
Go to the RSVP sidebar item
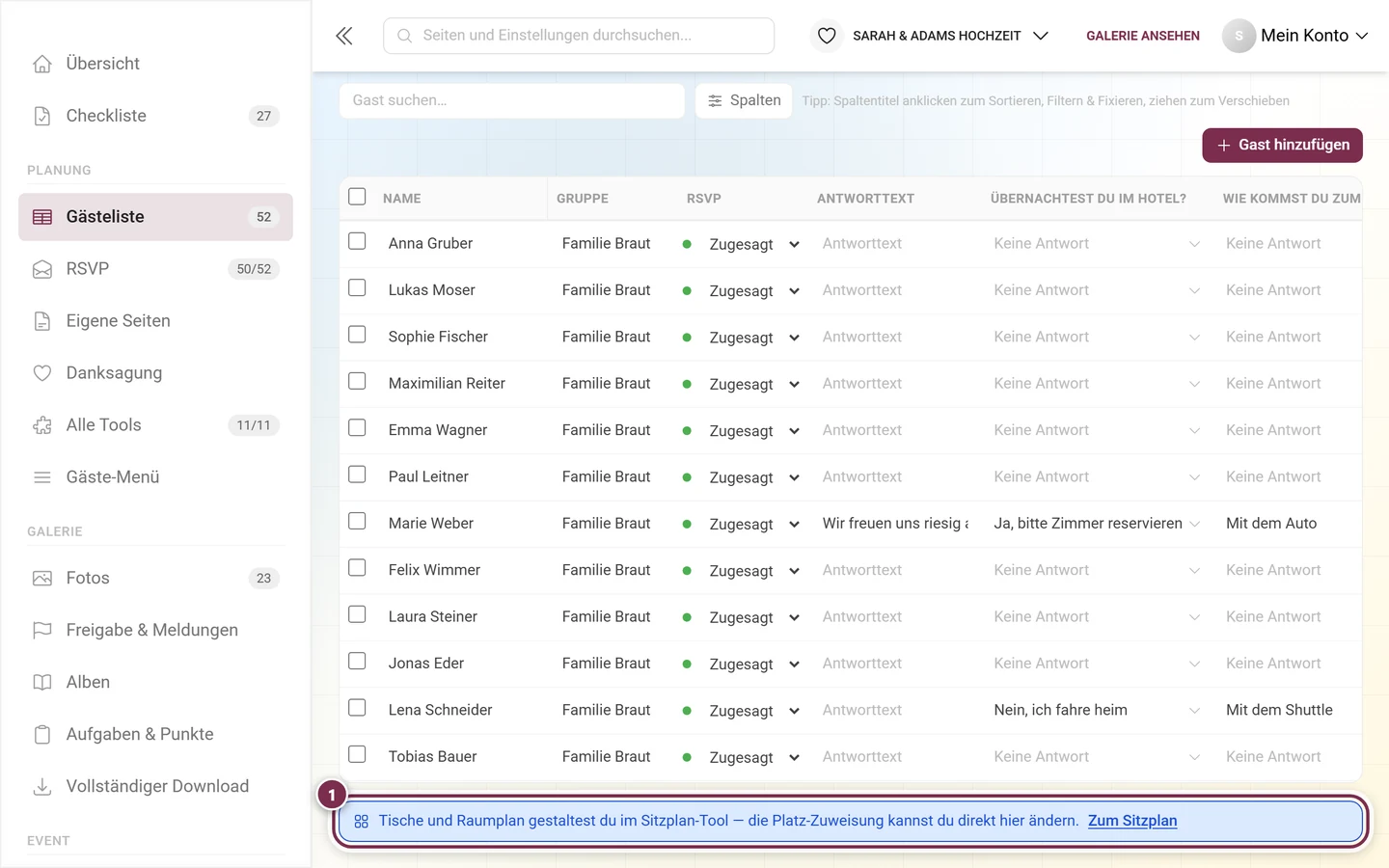click(x=155, y=269)
